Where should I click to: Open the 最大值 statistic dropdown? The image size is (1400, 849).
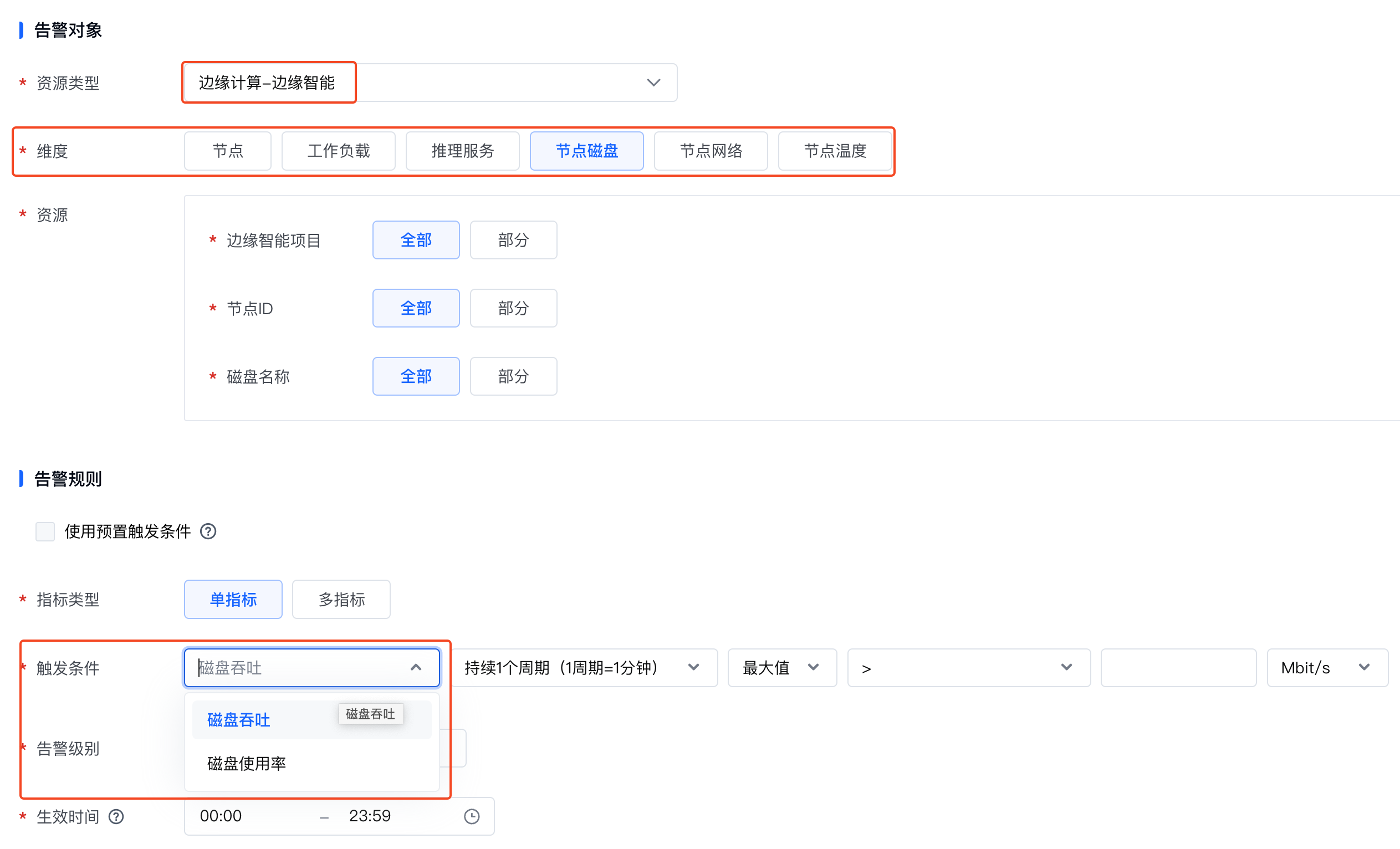point(782,668)
